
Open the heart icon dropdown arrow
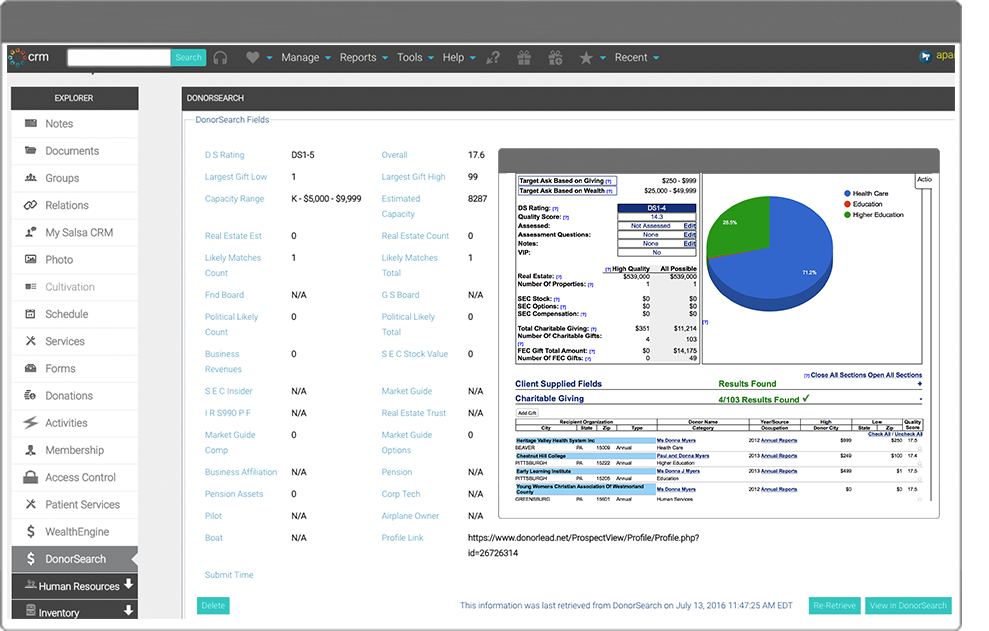(x=269, y=57)
